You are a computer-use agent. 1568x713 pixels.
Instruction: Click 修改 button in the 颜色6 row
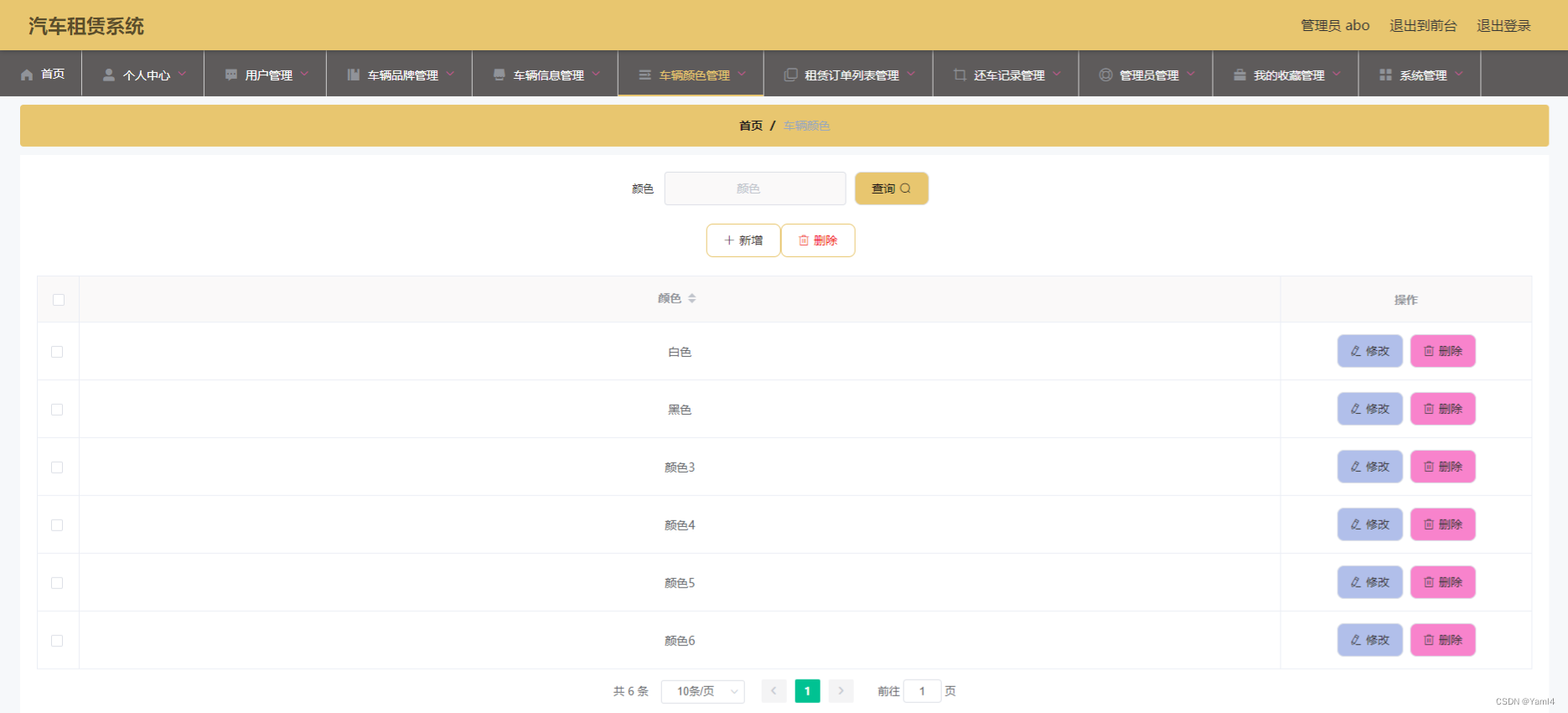[x=1369, y=640]
